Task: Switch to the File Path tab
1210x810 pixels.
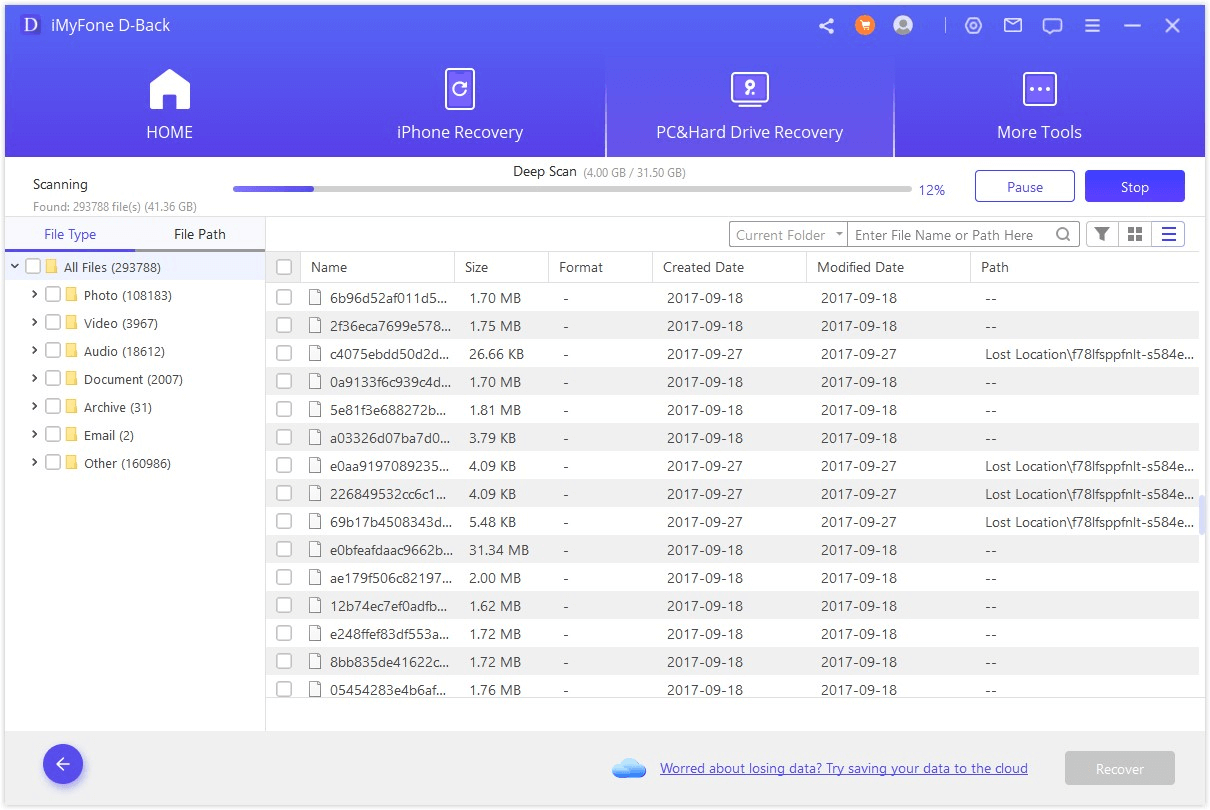Action: (199, 234)
